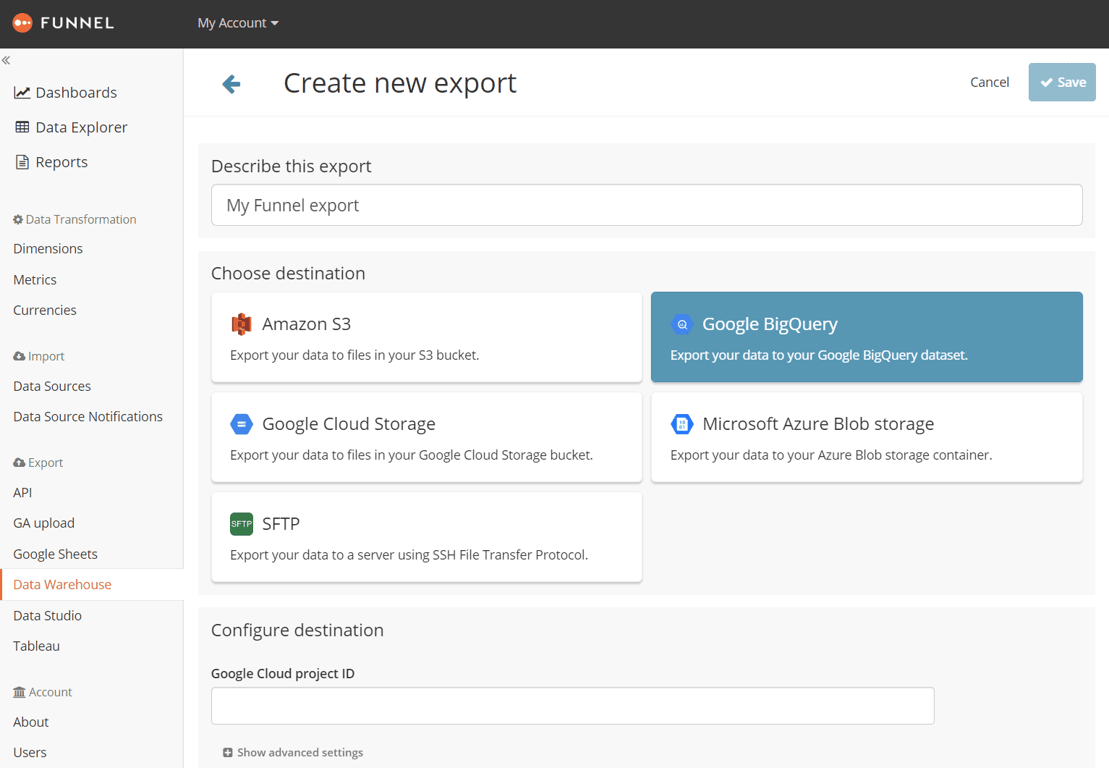The height and width of the screenshot is (768, 1109).
Task: Click the Save checkmark icon
Action: pyautogui.click(x=1046, y=82)
